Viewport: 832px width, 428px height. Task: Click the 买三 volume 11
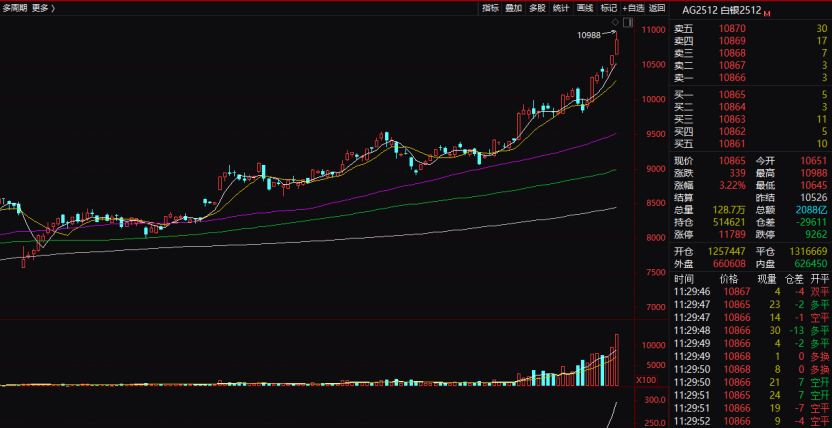click(x=822, y=119)
